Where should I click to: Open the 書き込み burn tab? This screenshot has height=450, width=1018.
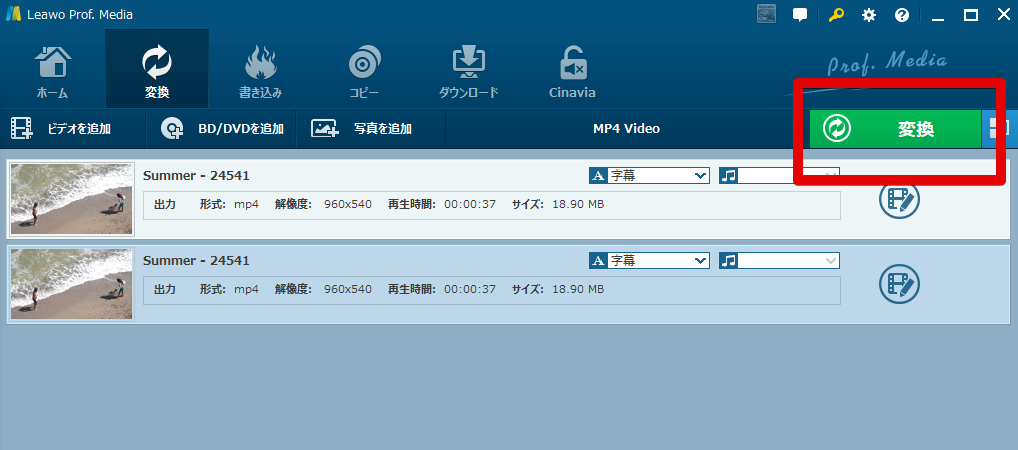(x=261, y=70)
